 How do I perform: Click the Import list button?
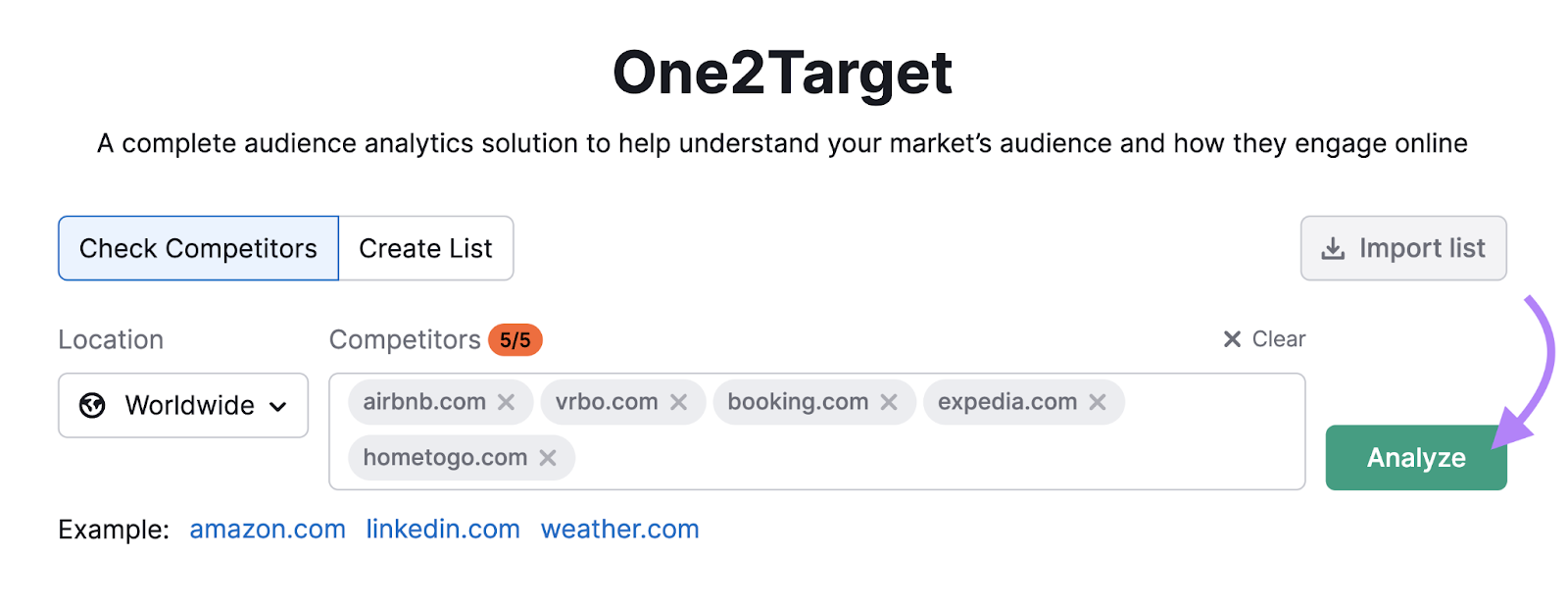pos(1402,248)
